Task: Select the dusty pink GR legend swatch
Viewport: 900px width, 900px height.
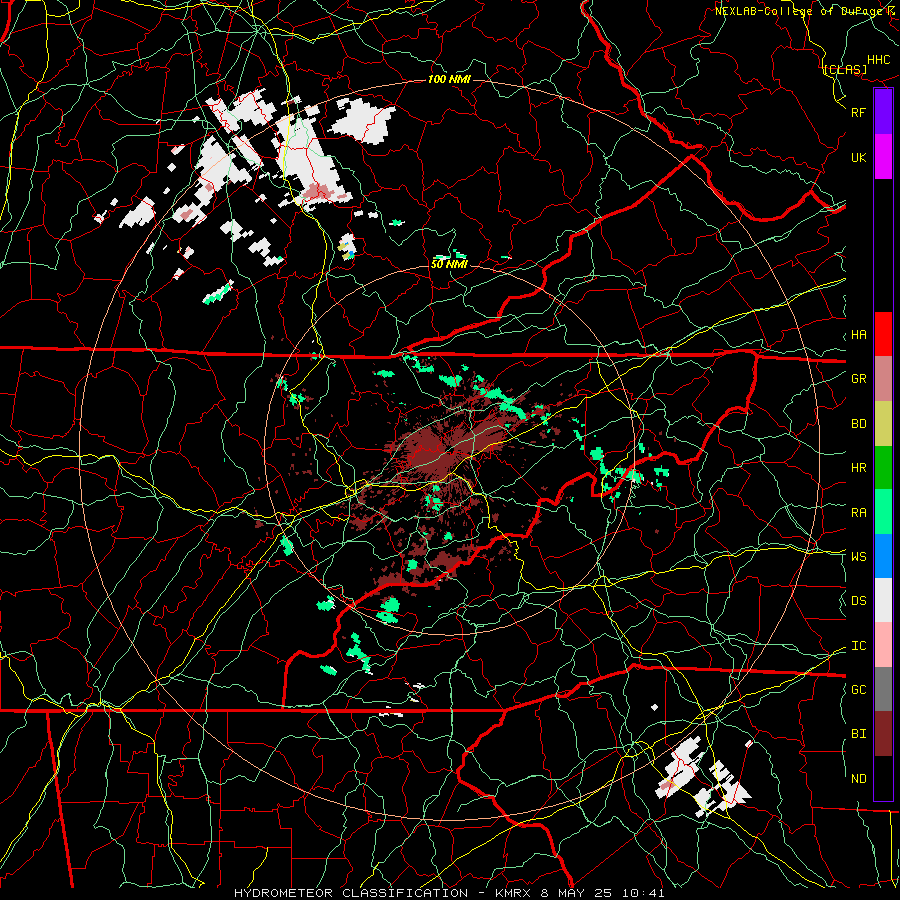Action: click(883, 379)
